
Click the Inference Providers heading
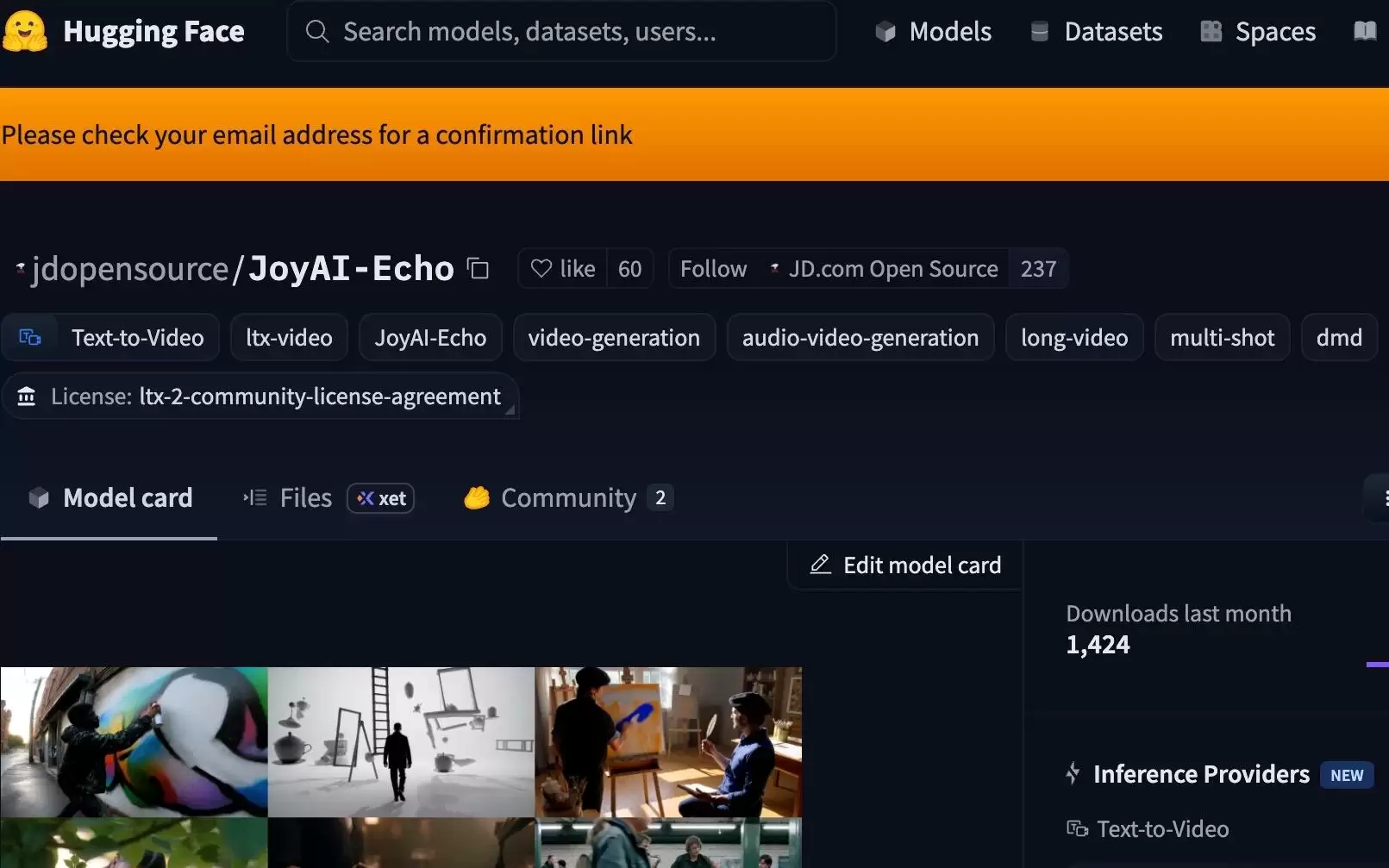coord(1201,774)
